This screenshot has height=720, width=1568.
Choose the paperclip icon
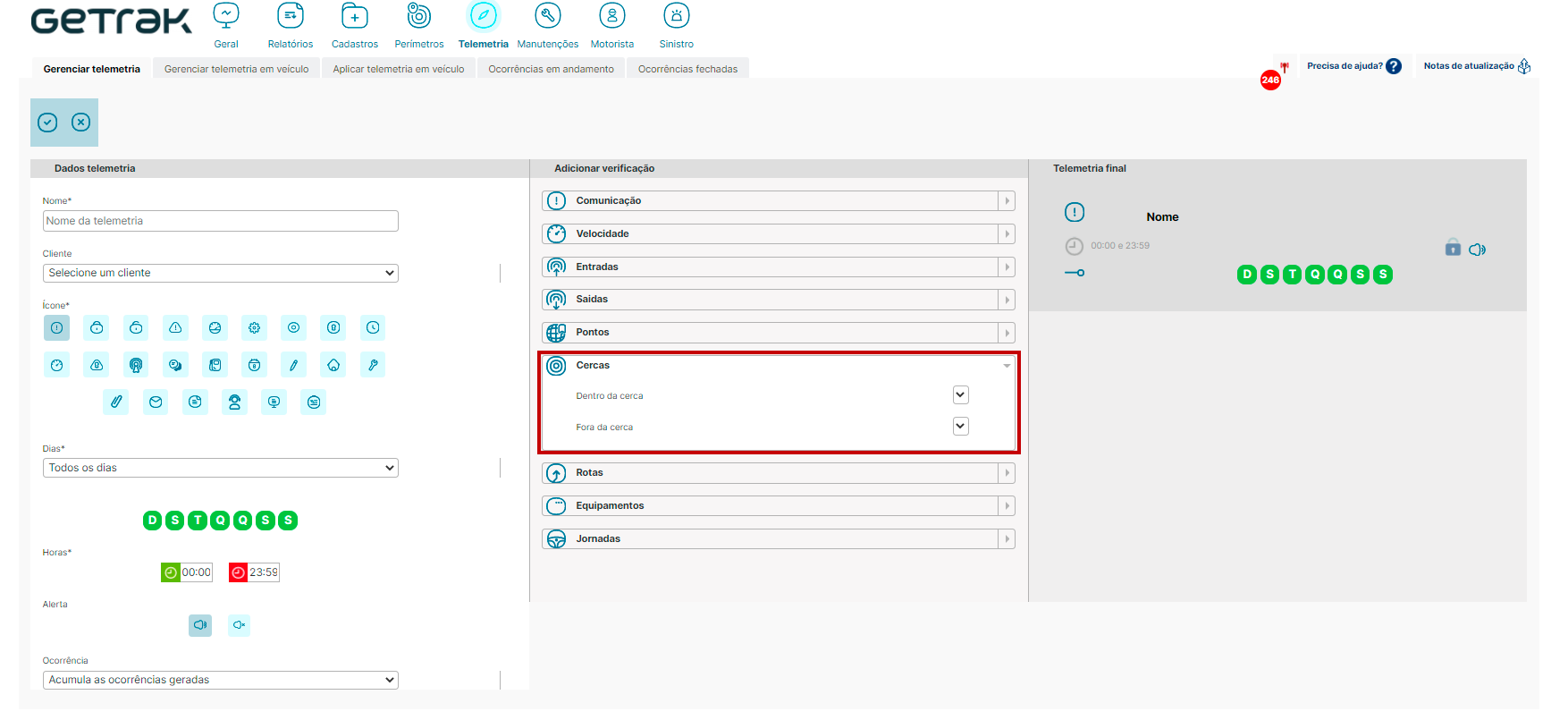[x=116, y=402]
